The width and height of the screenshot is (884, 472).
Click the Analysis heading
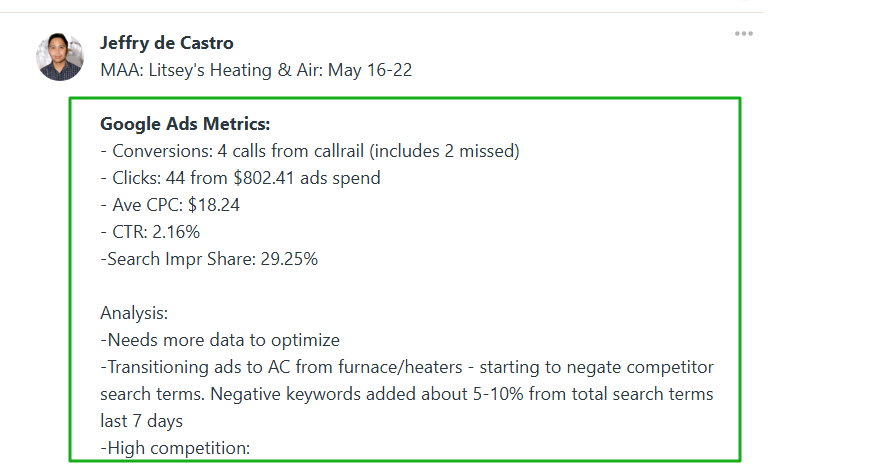(x=134, y=313)
